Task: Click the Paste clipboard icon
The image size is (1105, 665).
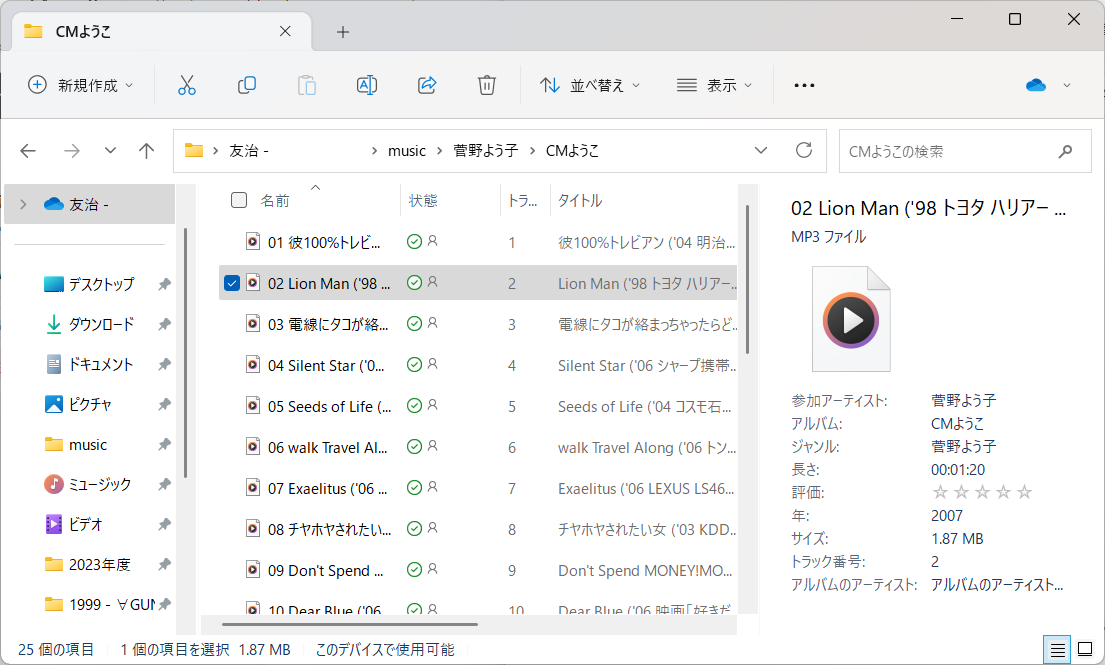Action: pos(307,85)
